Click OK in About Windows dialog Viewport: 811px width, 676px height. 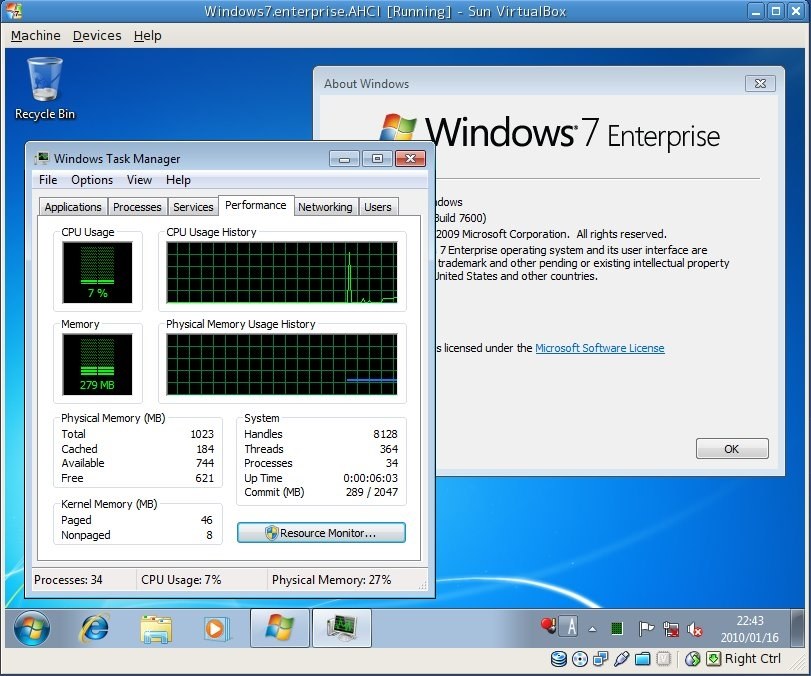732,449
